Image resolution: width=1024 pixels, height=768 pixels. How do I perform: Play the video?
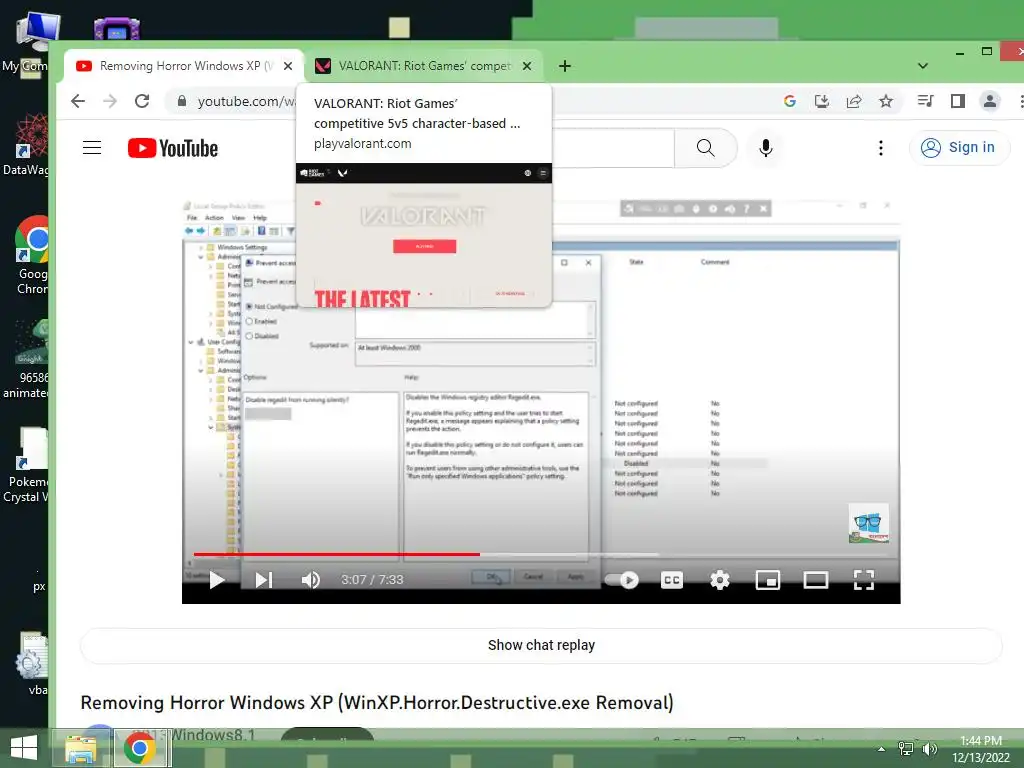[x=216, y=580]
